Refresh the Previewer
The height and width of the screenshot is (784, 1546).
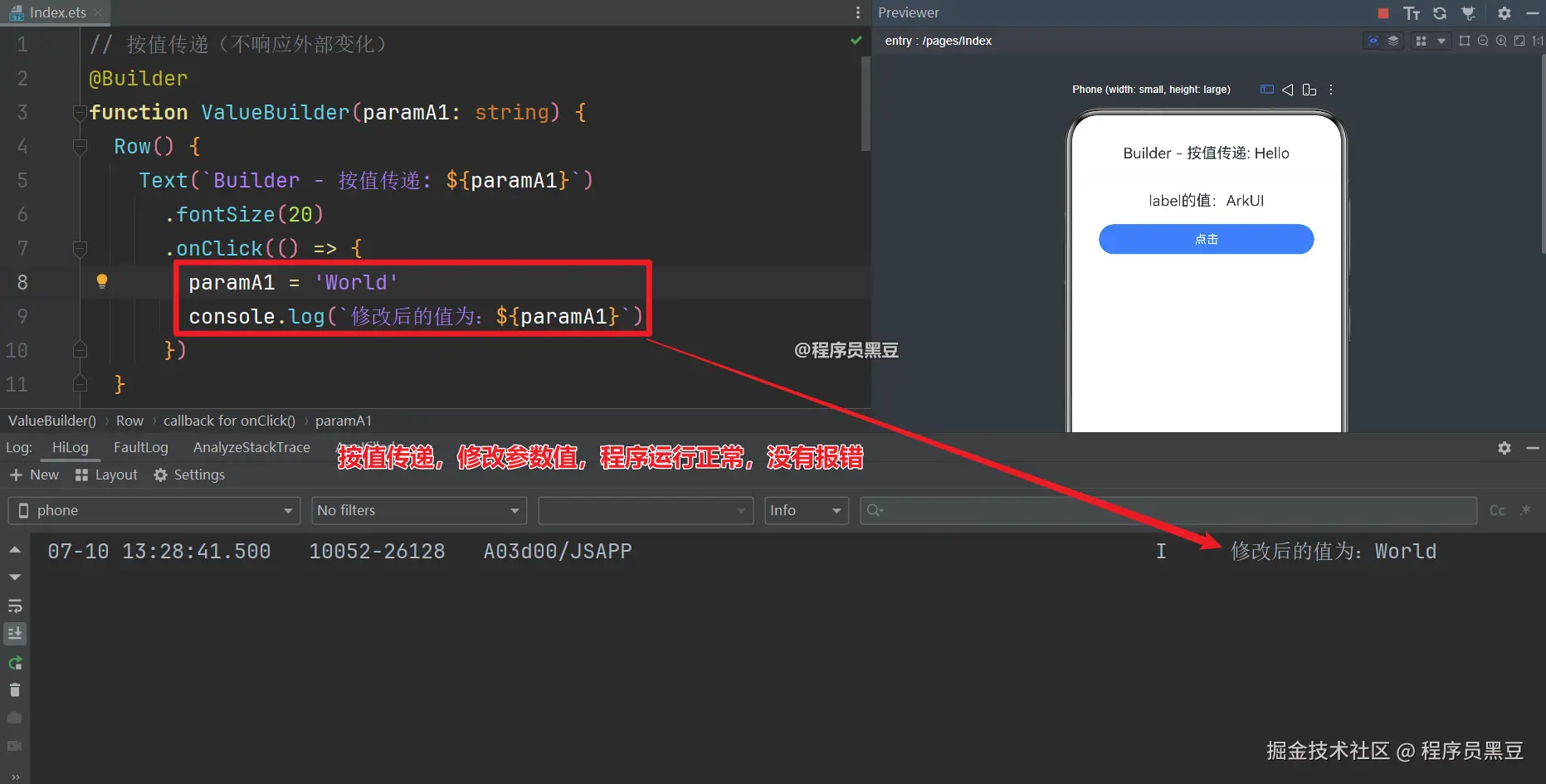(x=1440, y=13)
